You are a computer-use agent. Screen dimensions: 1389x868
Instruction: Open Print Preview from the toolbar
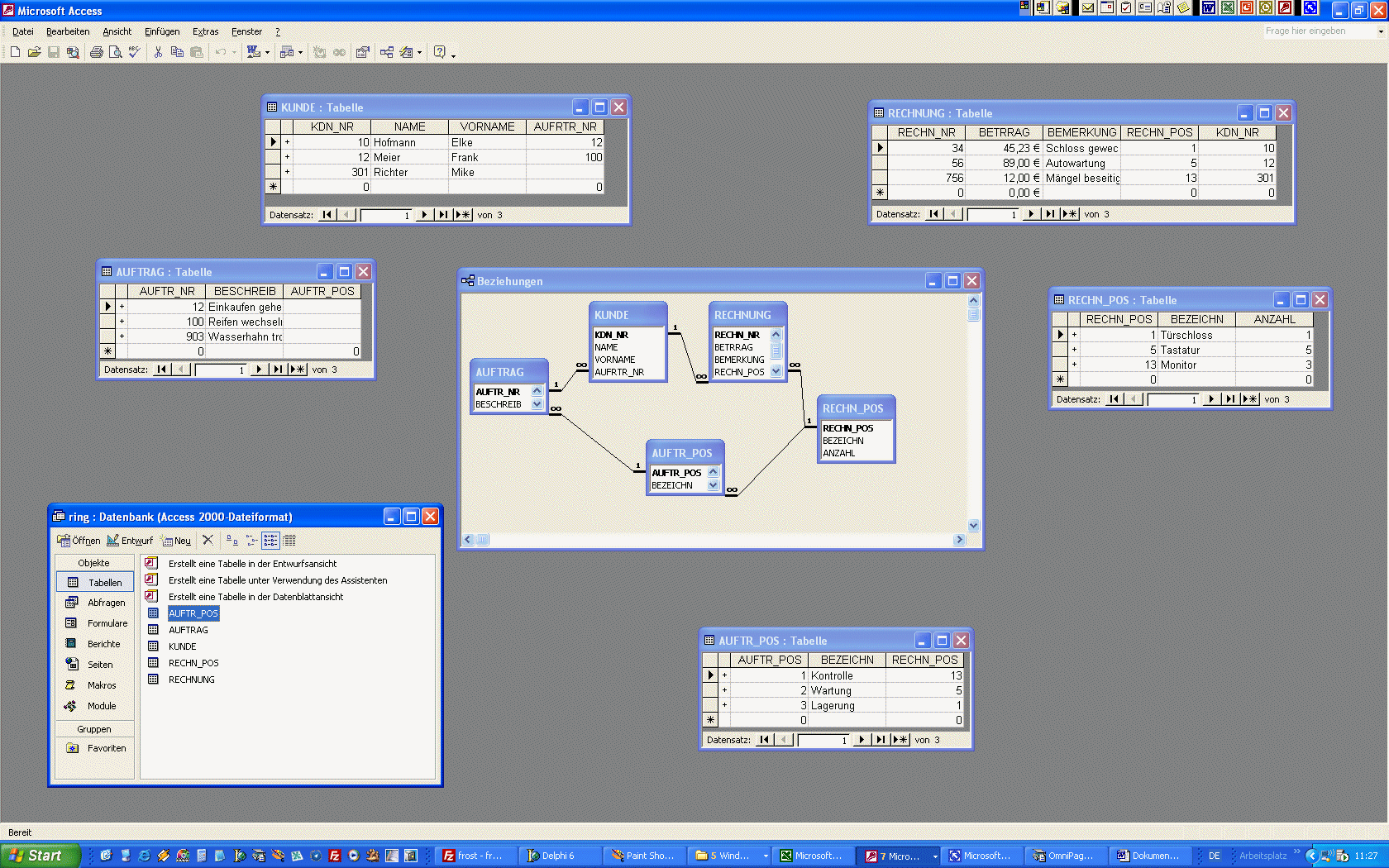click(115, 52)
